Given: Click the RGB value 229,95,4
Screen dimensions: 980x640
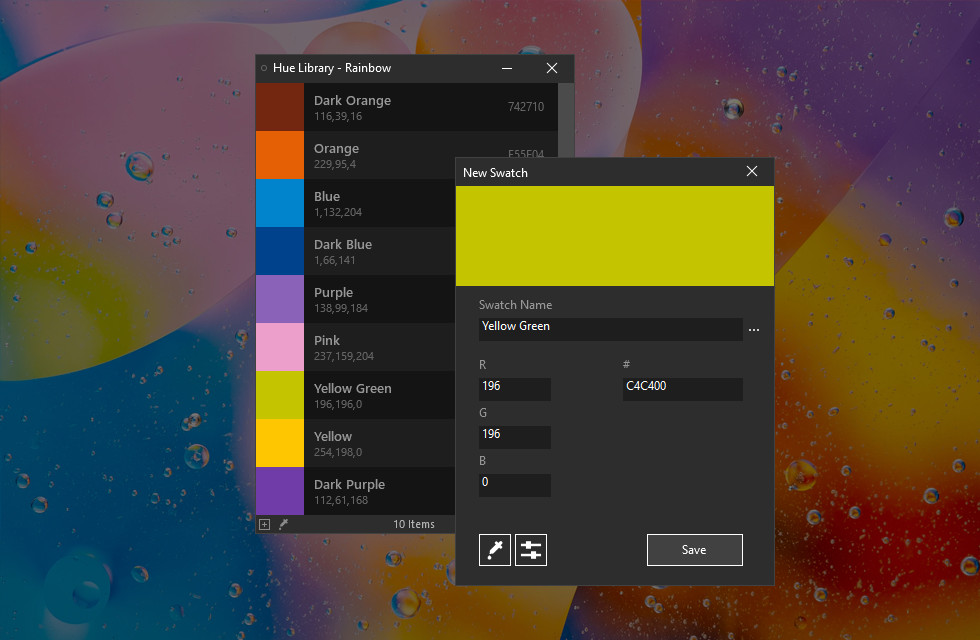Looking at the screenshot, I should pyautogui.click(x=335, y=164).
